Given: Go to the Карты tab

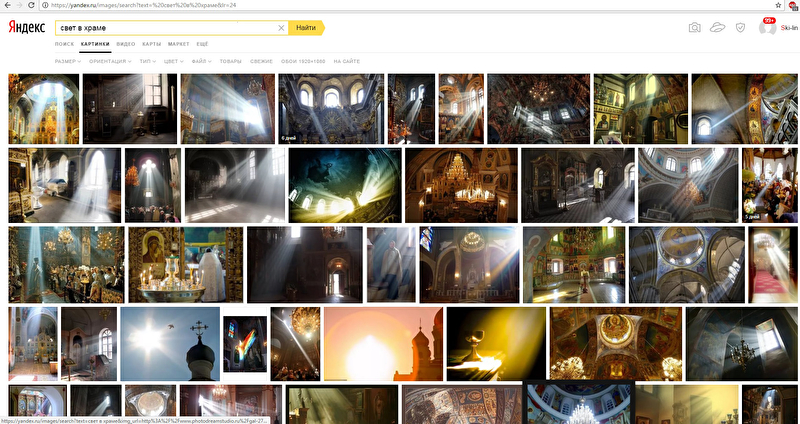Looking at the screenshot, I should coord(152,45).
